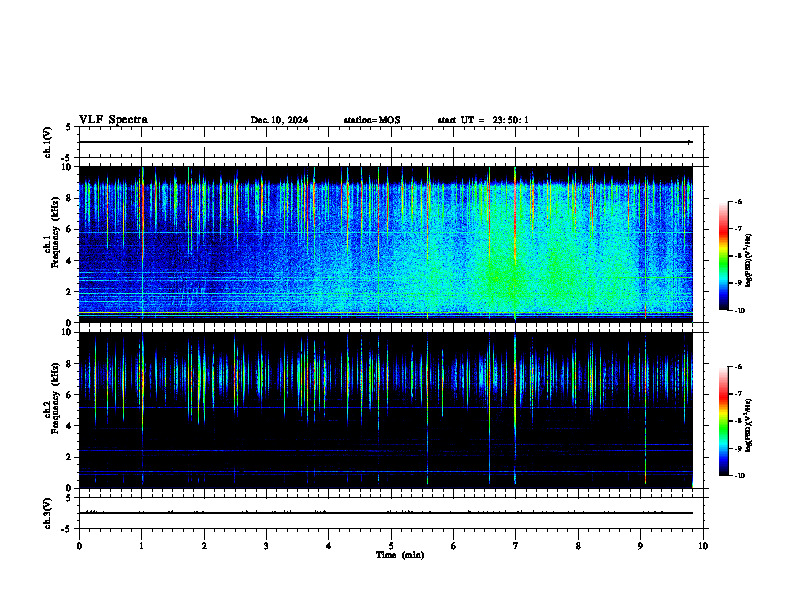
Task: Click the ch.2 spectrogram plot area
Action: click(386, 410)
